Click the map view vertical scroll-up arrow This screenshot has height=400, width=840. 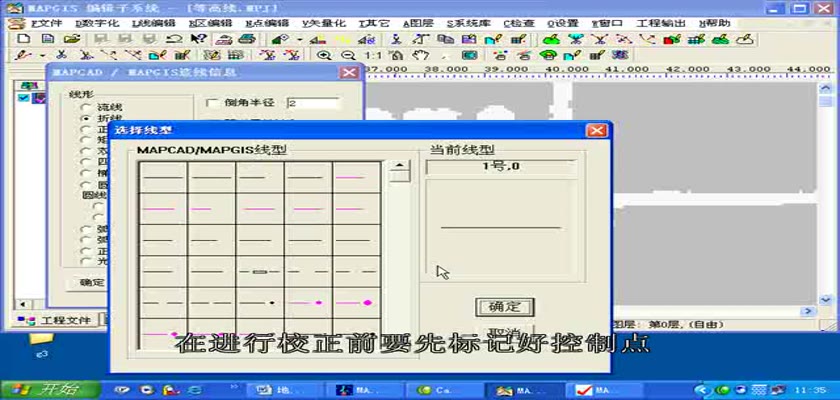point(826,88)
